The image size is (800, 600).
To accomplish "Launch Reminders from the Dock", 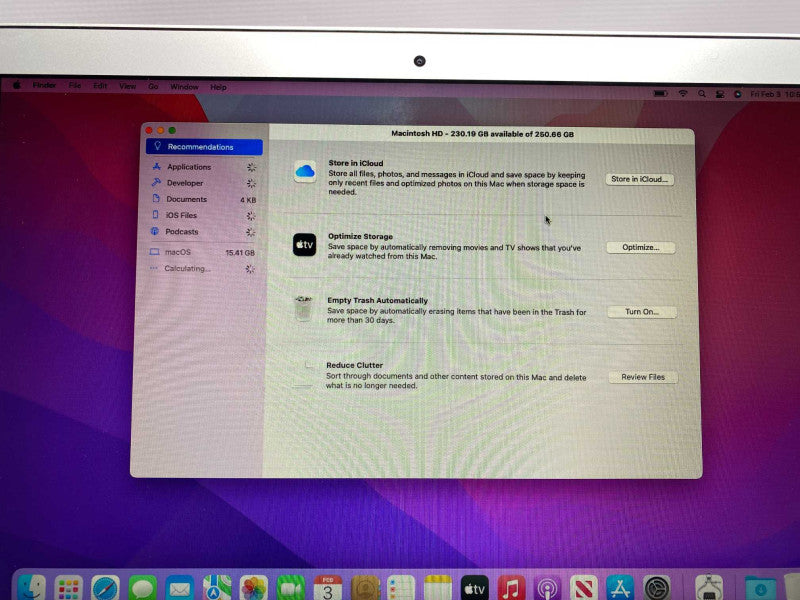I will coord(401,588).
